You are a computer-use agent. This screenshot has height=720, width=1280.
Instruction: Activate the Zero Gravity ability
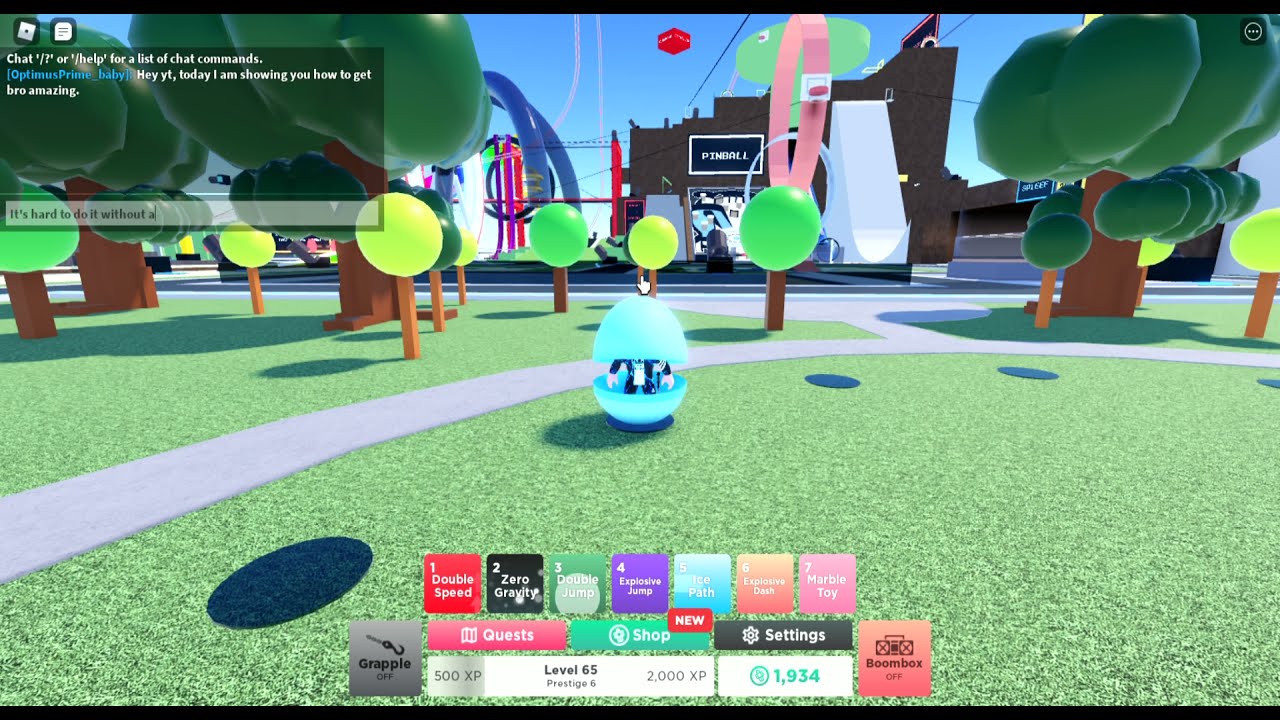pyautogui.click(x=515, y=584)
